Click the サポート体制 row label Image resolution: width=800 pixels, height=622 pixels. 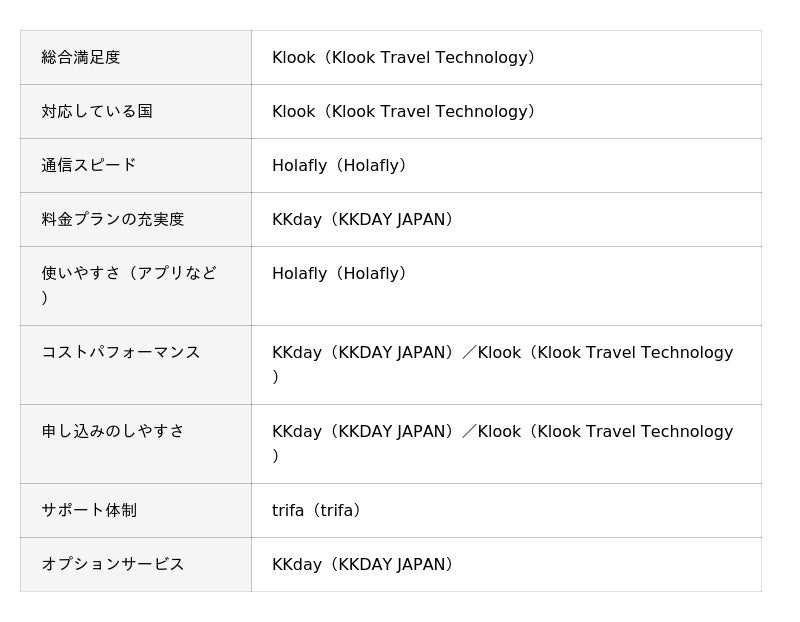89,511
